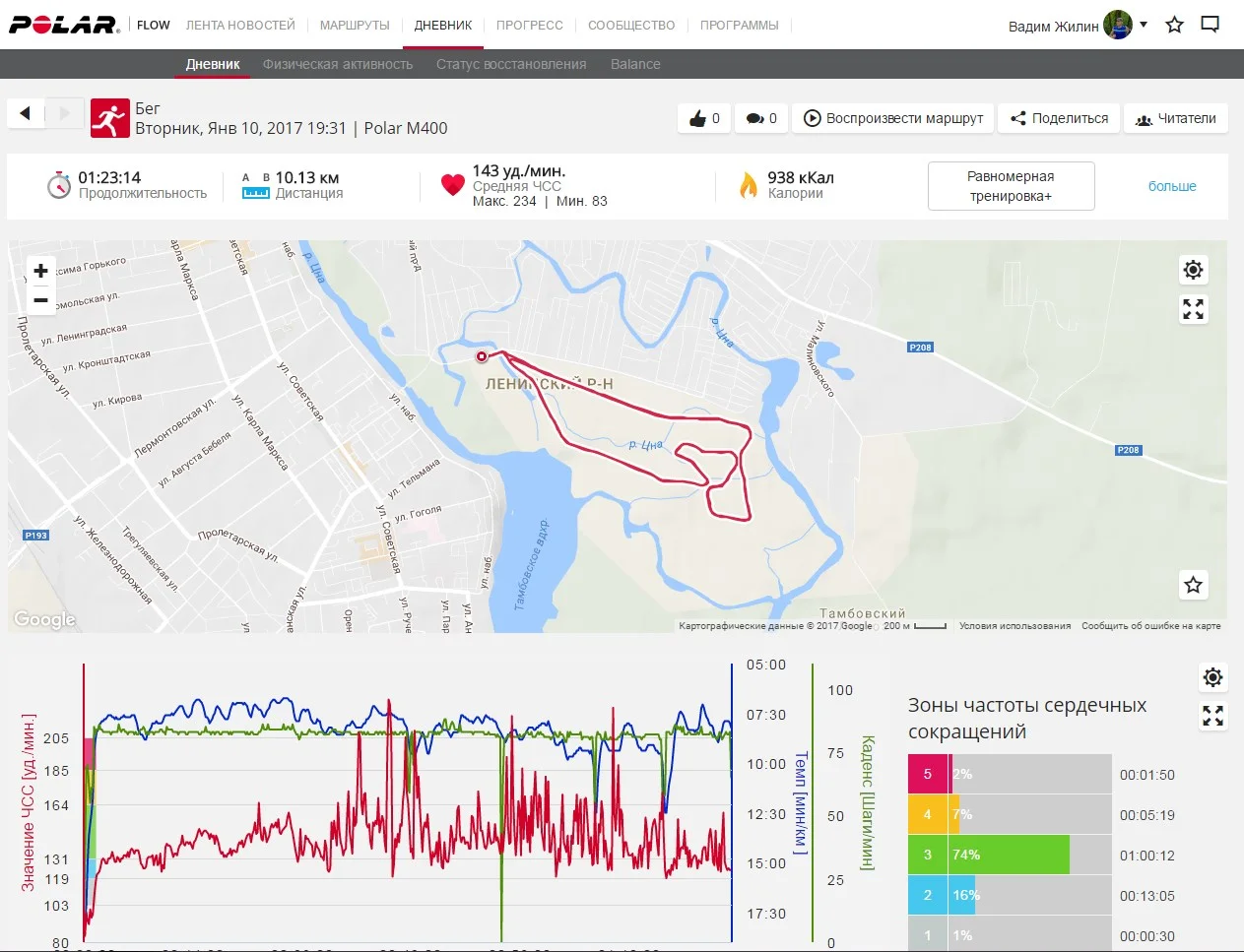Click the 10.13 км distance value
This screenshot has height=952, width=1244.
click(307, 177)
